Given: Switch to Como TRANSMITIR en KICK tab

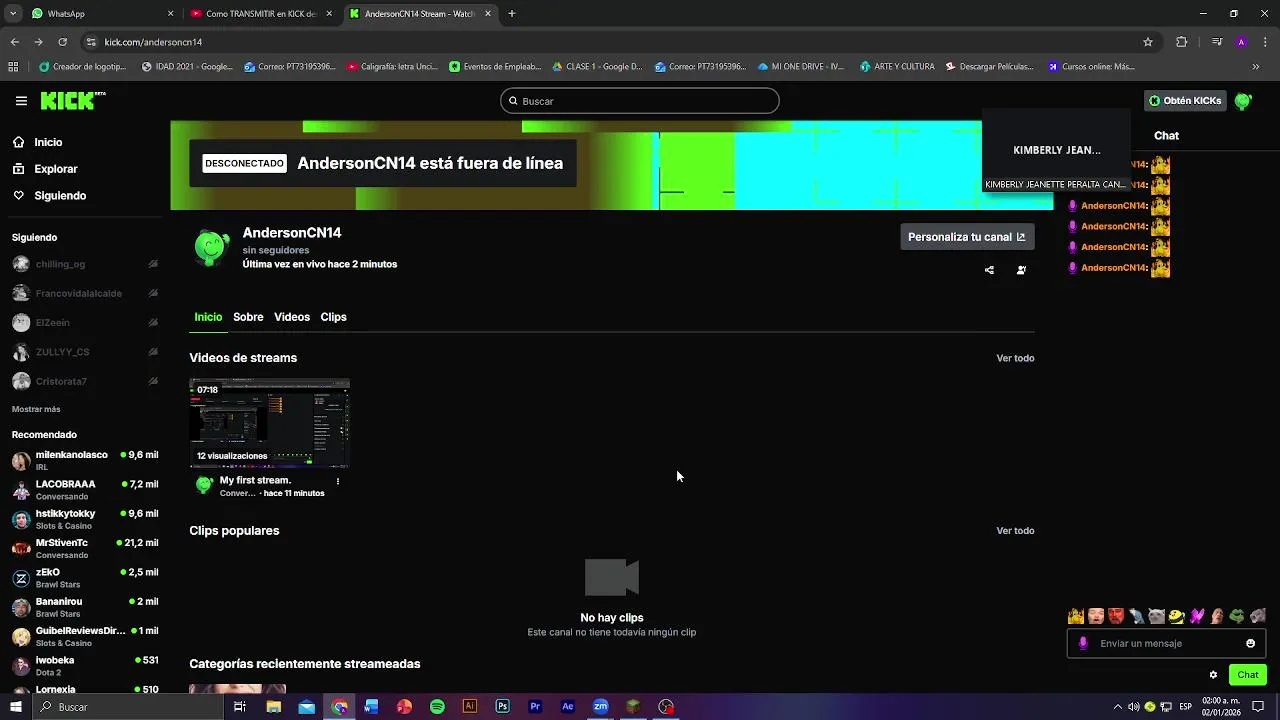Looking at the screenshot, I should click(x=262, y=14).
